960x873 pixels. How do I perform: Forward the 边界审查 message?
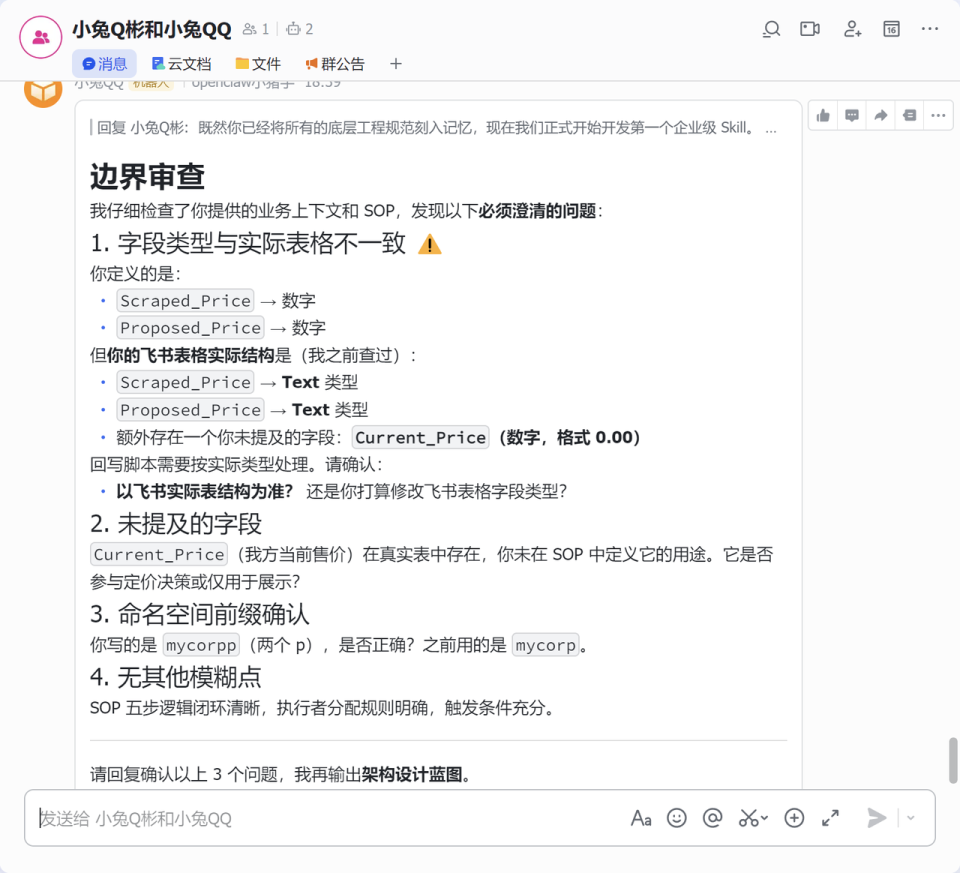880,115
